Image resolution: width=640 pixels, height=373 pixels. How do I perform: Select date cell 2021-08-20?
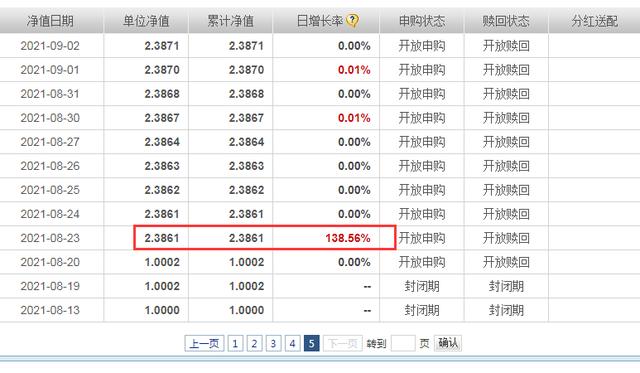[x=50, y=262]
